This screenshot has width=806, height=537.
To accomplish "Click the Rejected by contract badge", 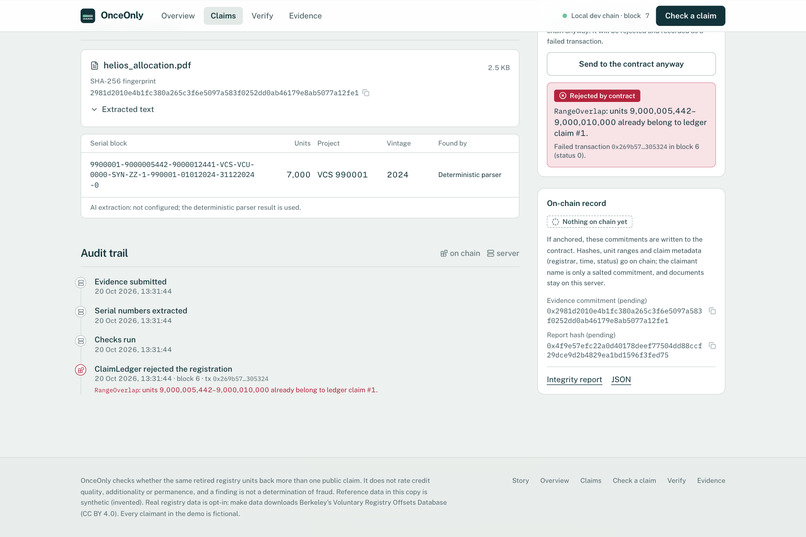I will click(597, 96).
